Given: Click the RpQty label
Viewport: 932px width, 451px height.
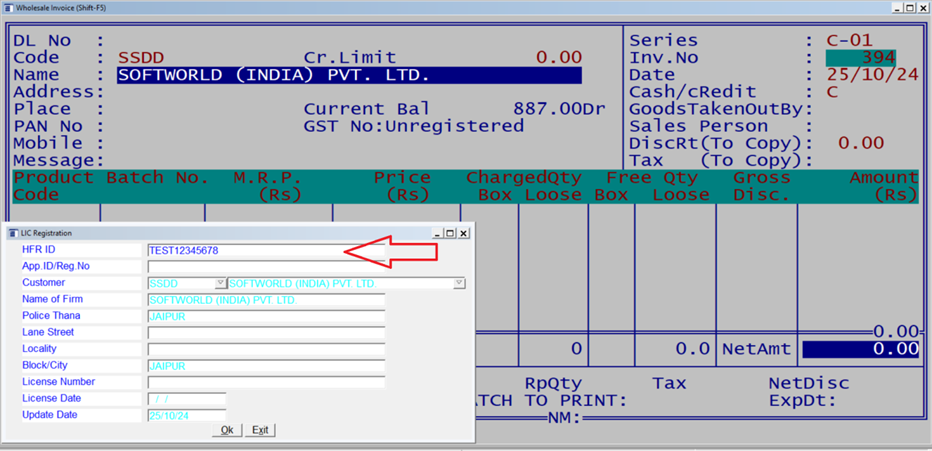Looking at the screenshot, I should tap(553, 384).
